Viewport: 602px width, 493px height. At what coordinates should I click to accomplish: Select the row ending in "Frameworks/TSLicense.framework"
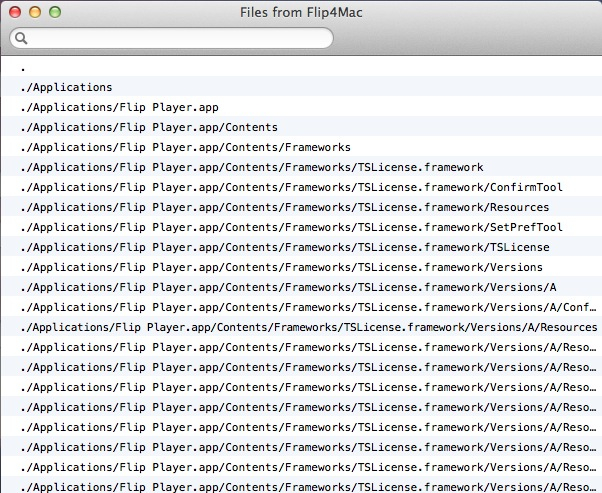(301, 166)
